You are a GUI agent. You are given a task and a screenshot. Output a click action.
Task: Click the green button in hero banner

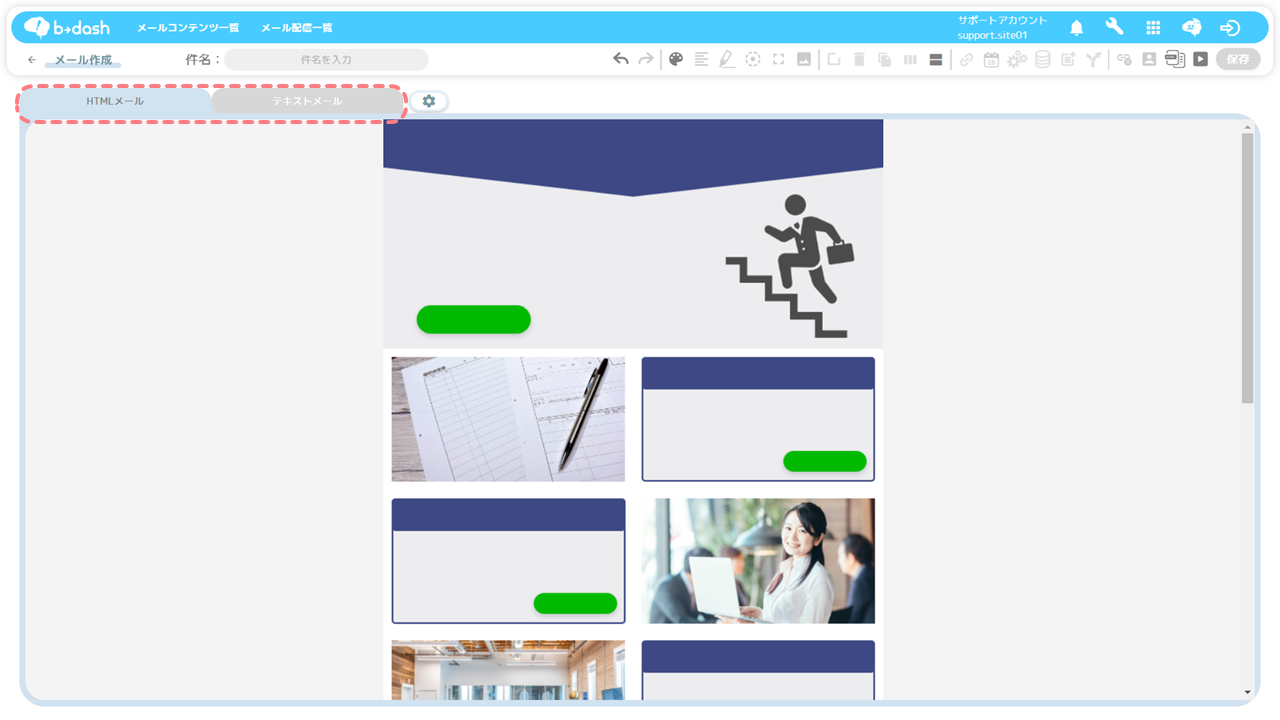click(473, 319)
